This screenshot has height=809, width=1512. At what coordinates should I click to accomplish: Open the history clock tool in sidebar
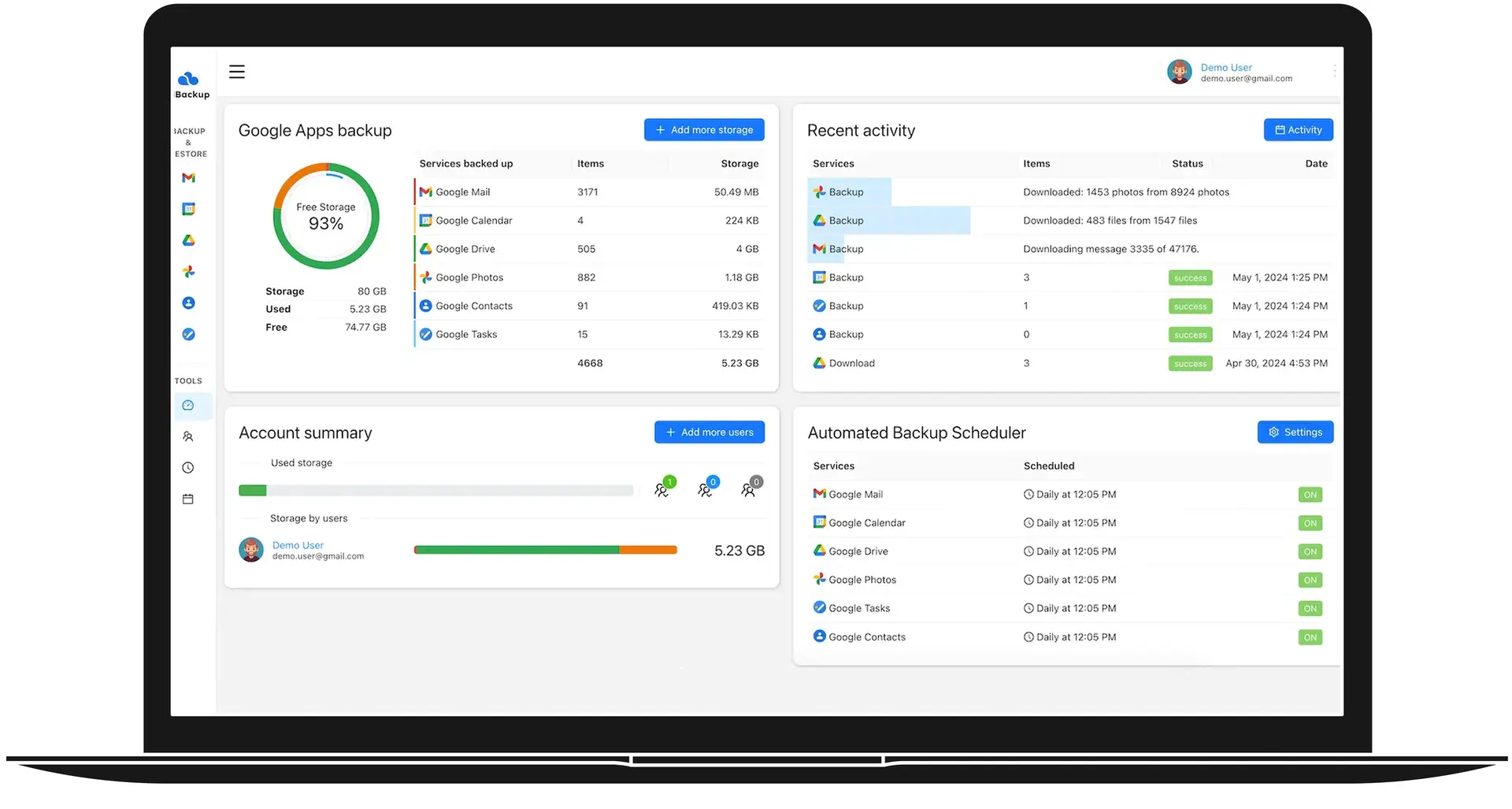click(x=188, y=468)
